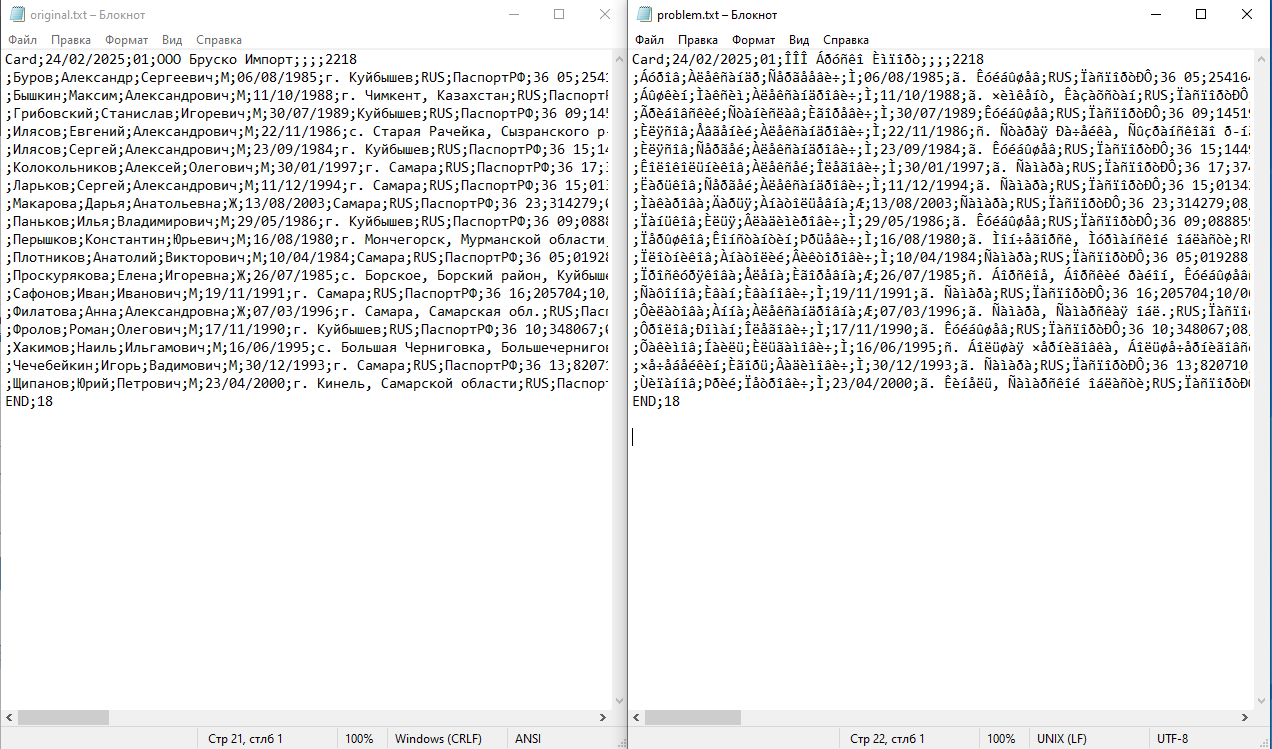This screenshot has width=1272, height=749.
Task: Open the Файл menu in original.txt window
Action: click(22, 40)
